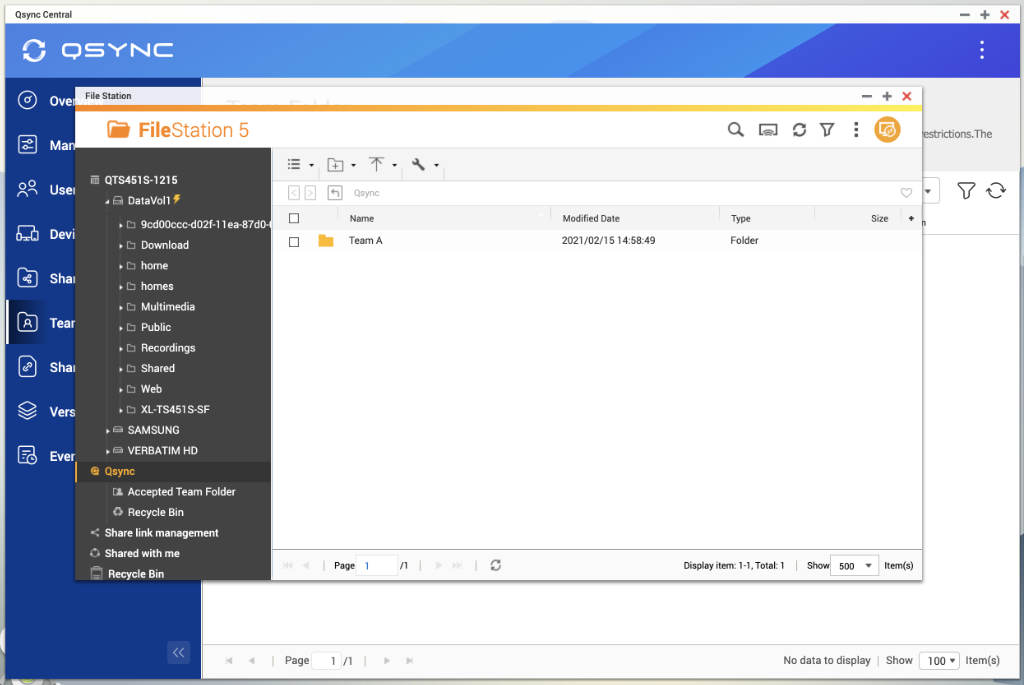Click the Version Control layers icon in the sidebar
The image size is (1024, 685).
[27, 411]
